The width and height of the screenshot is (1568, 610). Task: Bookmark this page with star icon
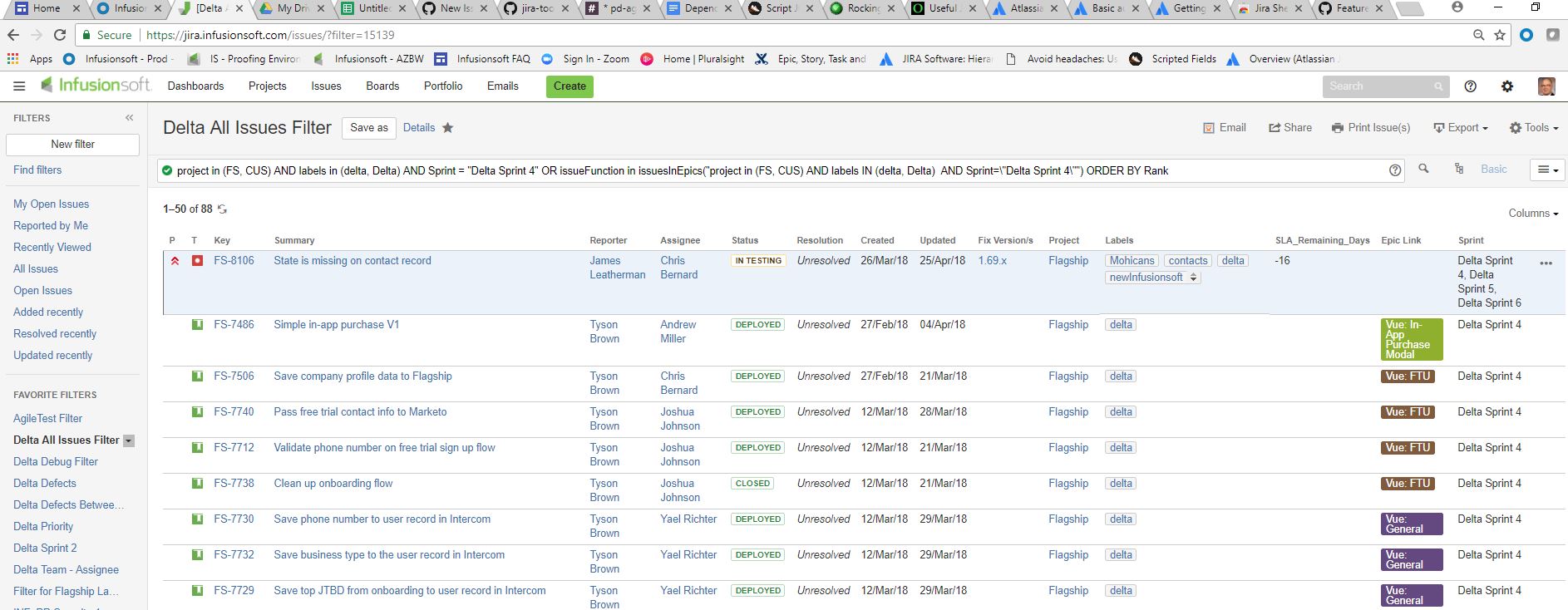(1500, 35)
